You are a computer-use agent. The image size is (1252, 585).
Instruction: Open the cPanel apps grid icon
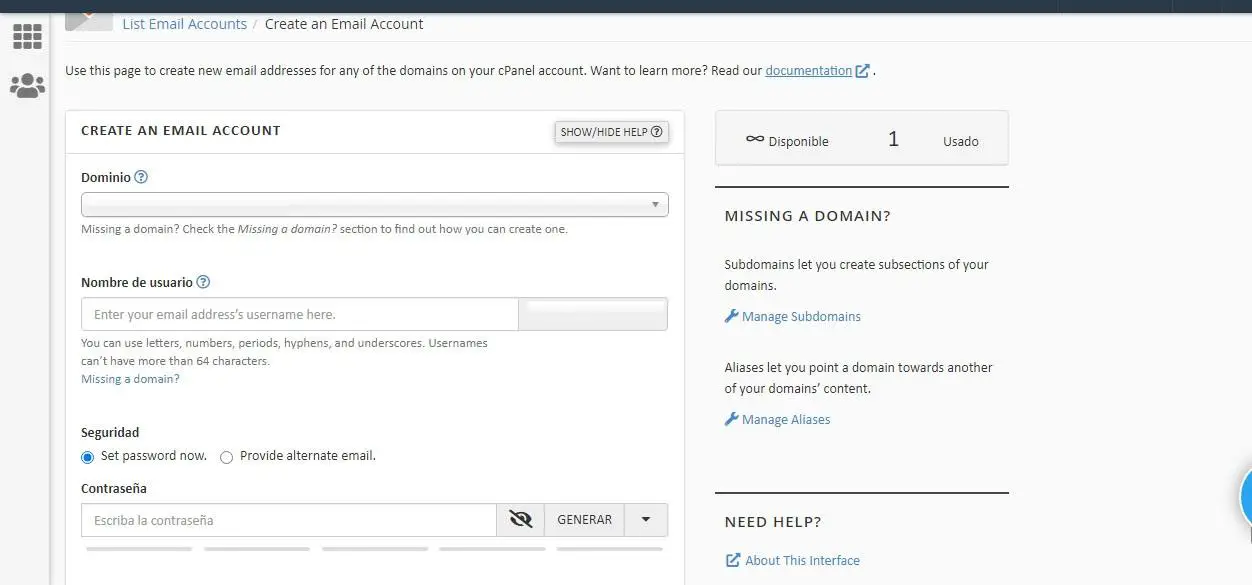27,37
